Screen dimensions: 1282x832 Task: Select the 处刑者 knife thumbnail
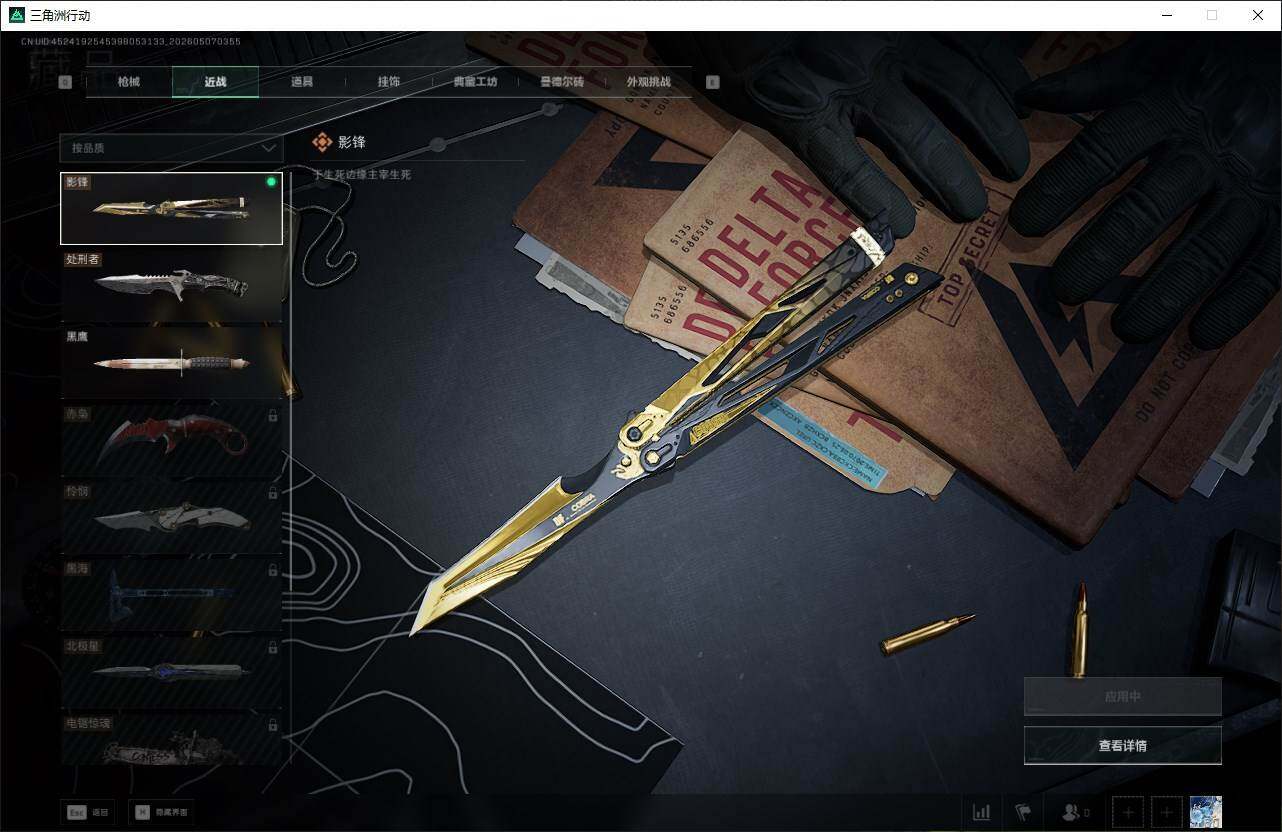tap(171, 285)
